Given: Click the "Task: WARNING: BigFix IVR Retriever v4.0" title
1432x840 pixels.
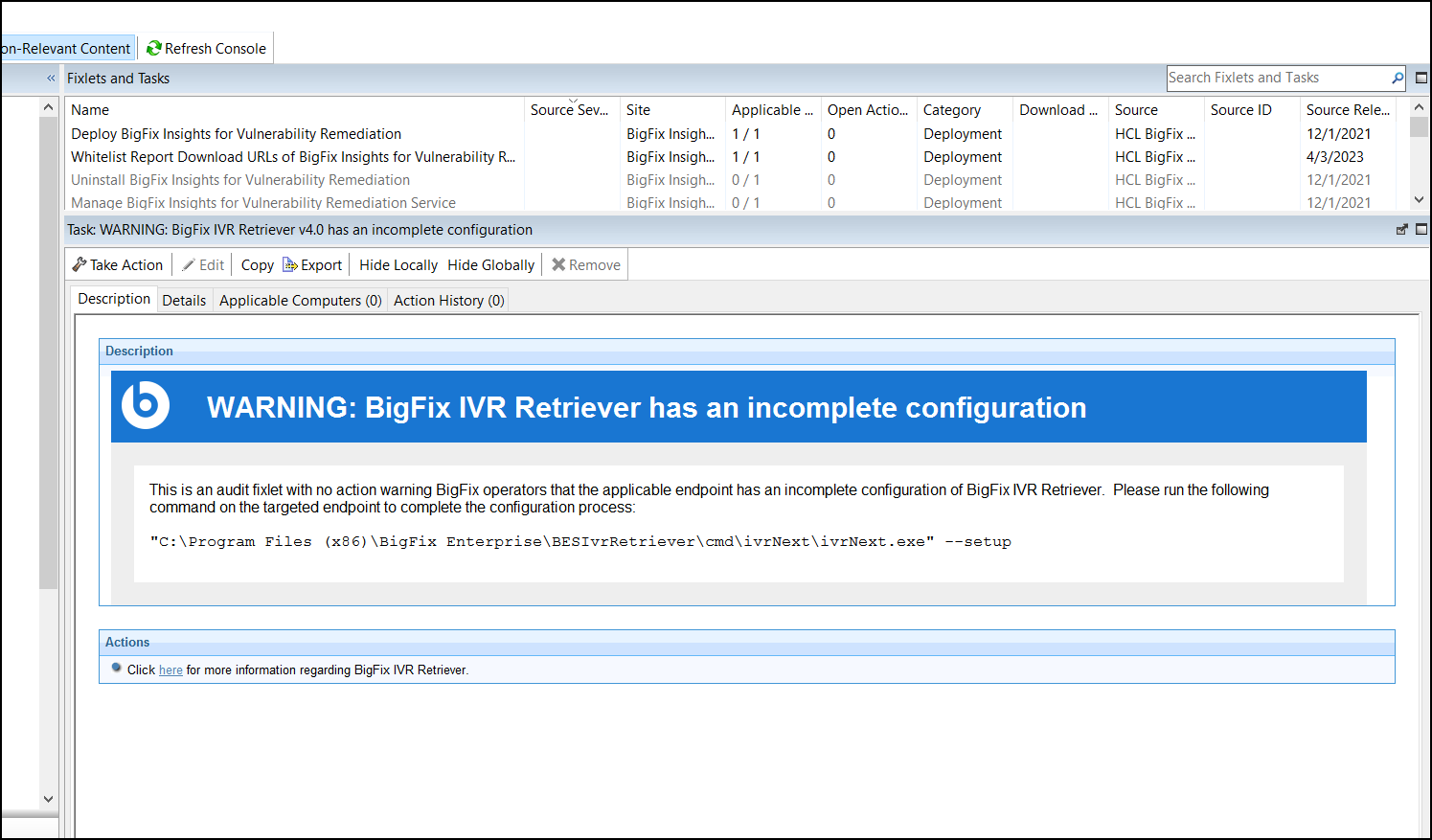Looking at the screenshot, I should (x=300, y=230).
